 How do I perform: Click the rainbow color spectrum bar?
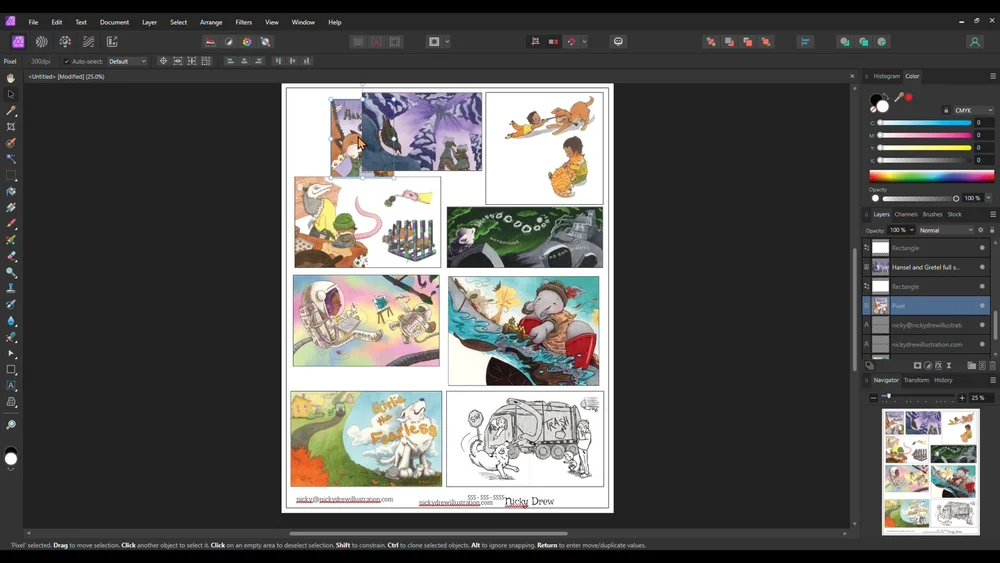click(931, 176)
